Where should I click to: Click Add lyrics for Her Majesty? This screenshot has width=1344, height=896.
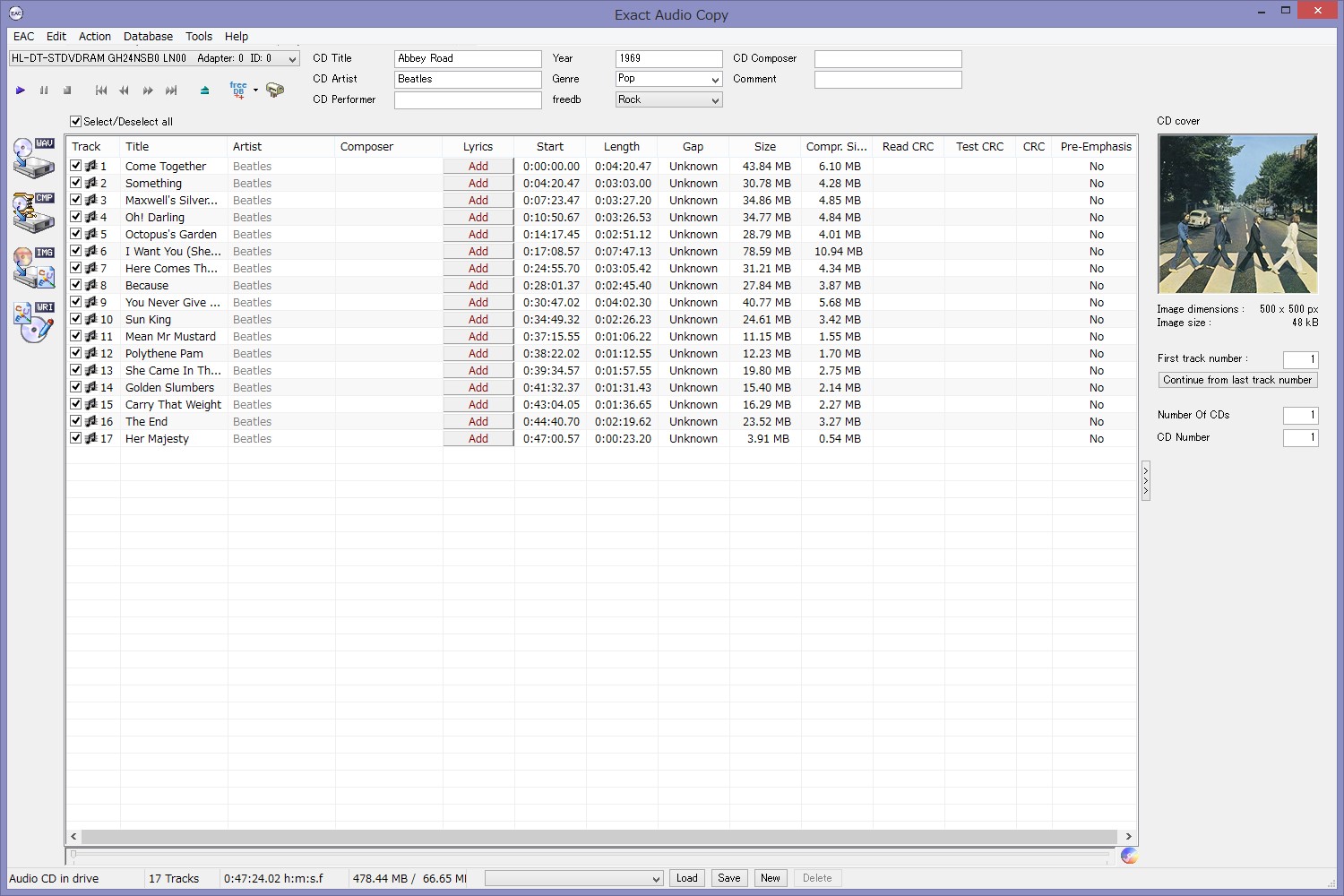(x=478, y=438)
